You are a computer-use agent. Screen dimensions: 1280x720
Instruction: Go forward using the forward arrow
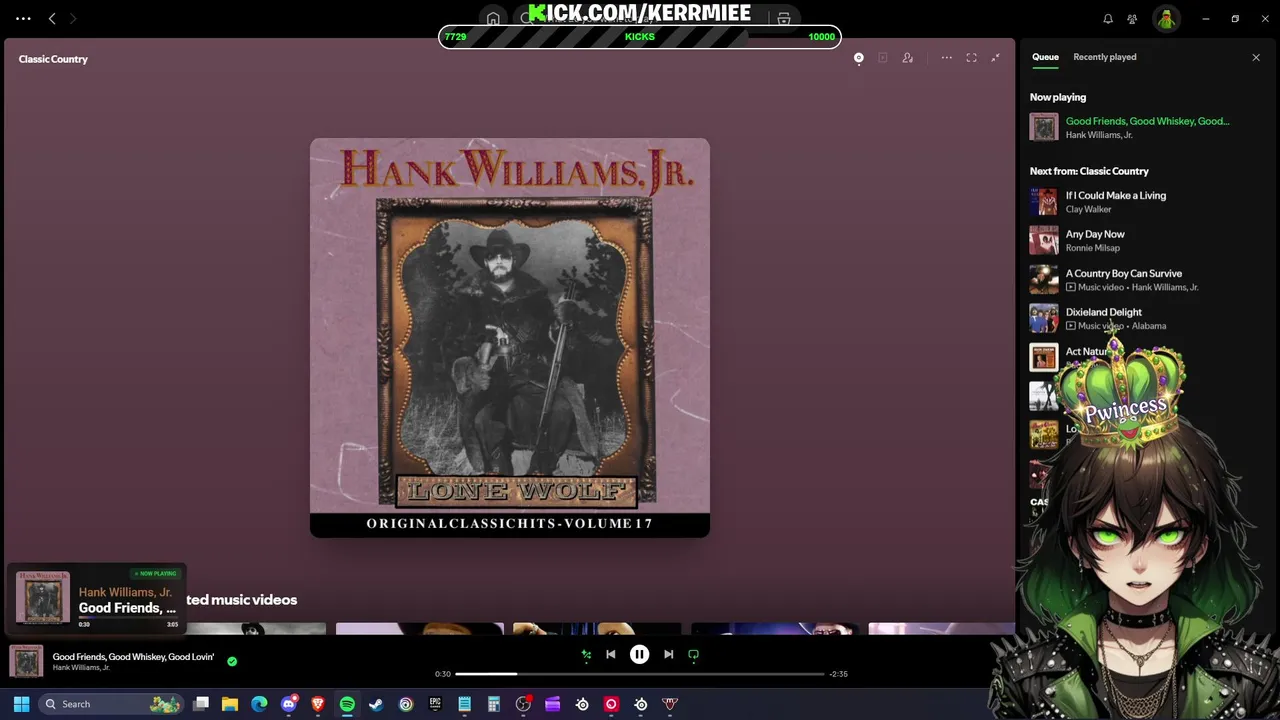(x=72, y=18)
